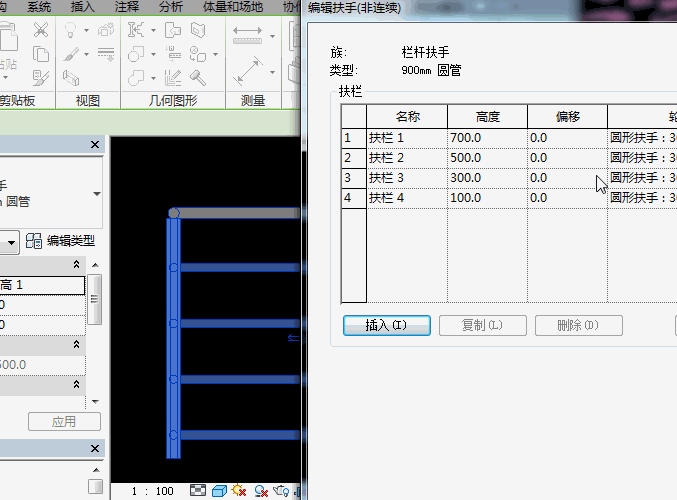Click the 高度 column header
Image resolution: width=677 pixels, height=500 pixels.
pos(487,117)
